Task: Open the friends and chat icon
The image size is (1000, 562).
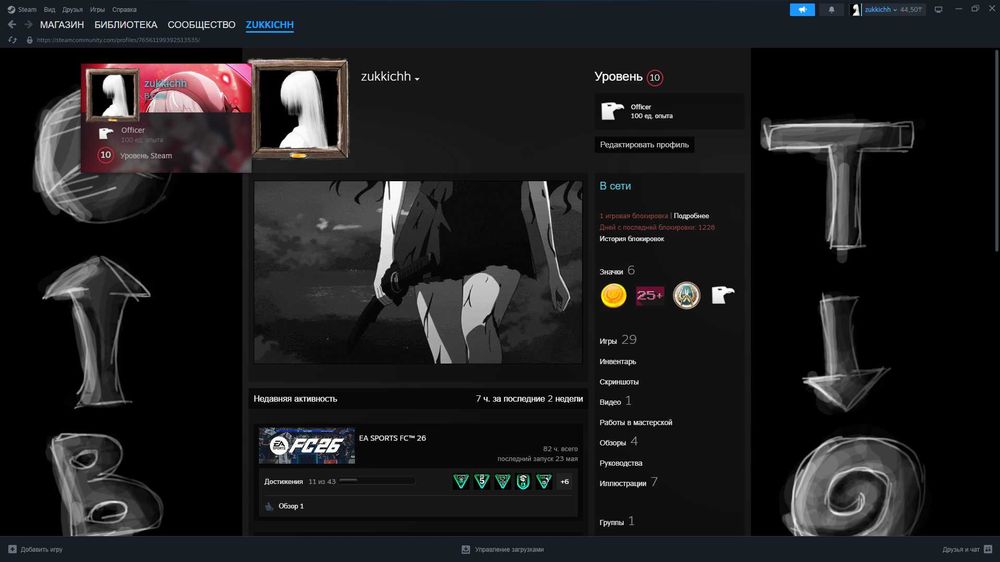Action: pyautogui.click(x=988, y=549)
